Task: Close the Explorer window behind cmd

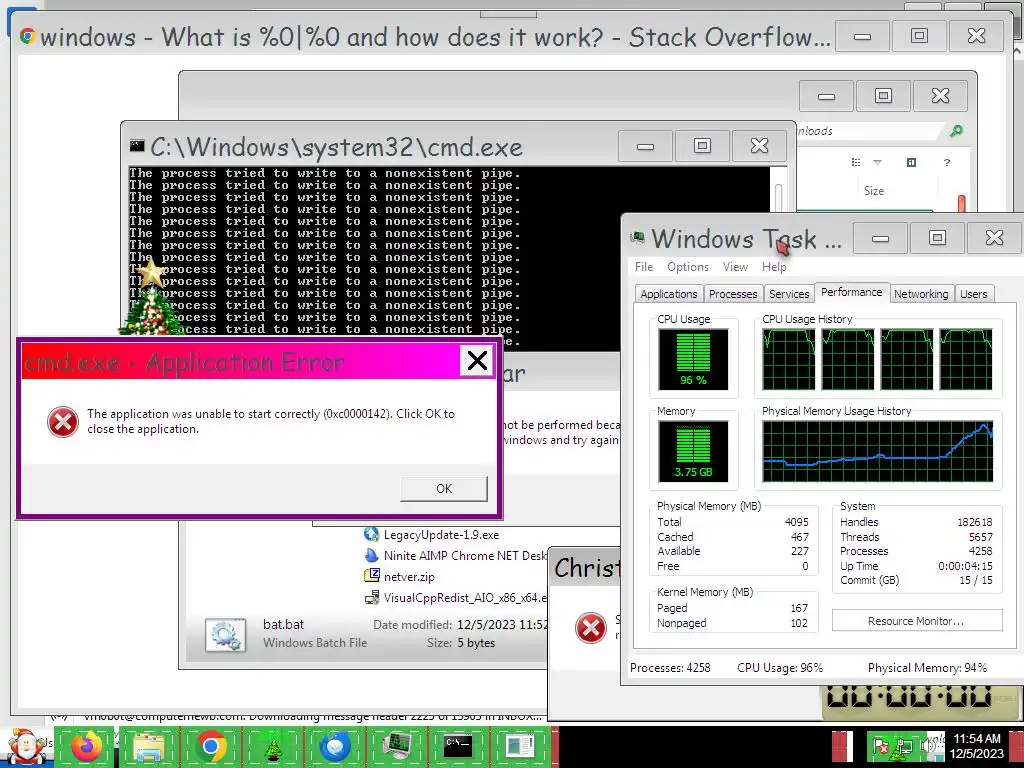Action: click(940, 96)
